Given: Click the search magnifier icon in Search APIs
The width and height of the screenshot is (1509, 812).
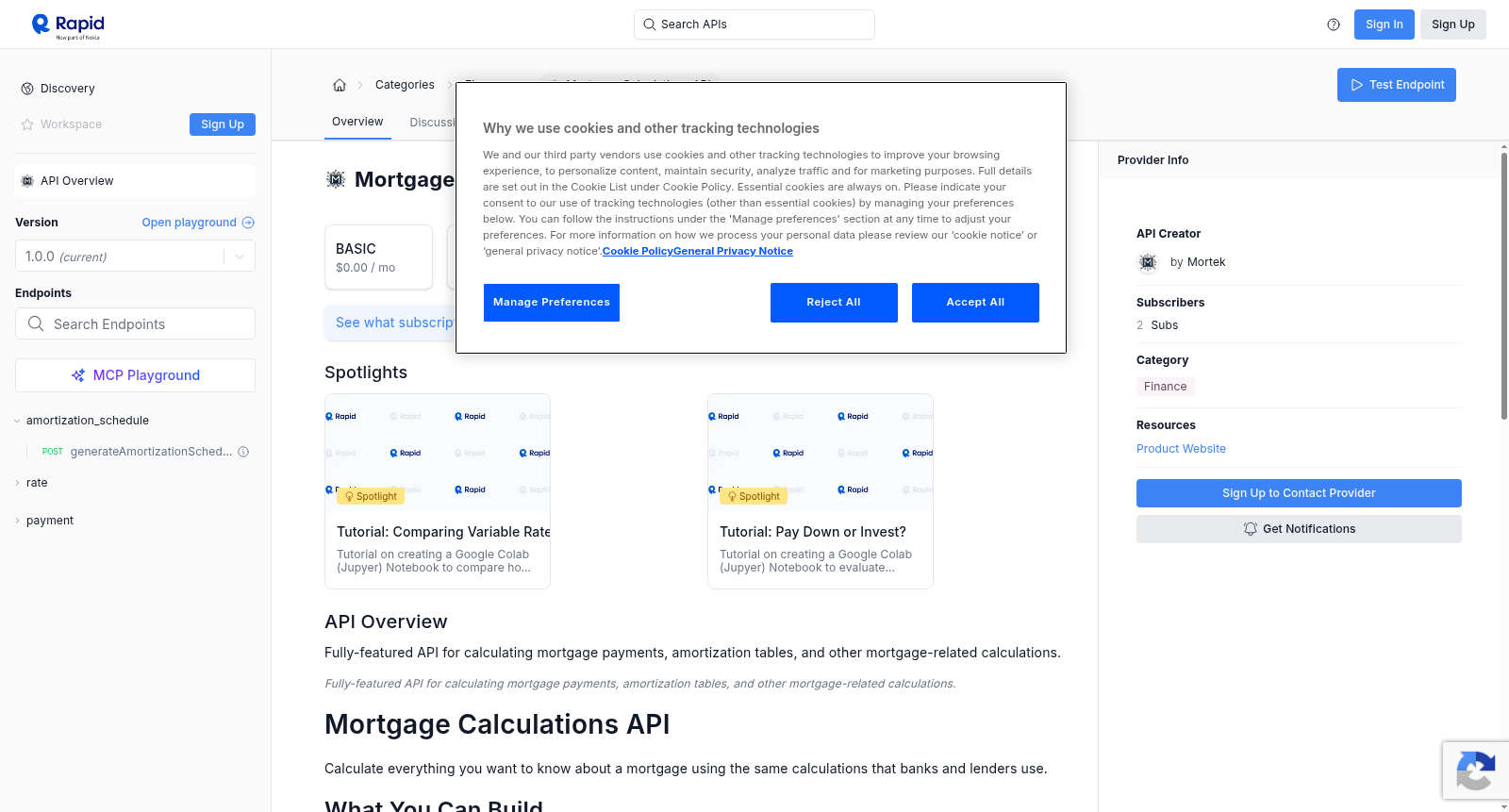Looking at the screenshot, I should click(x=649, y=25).
